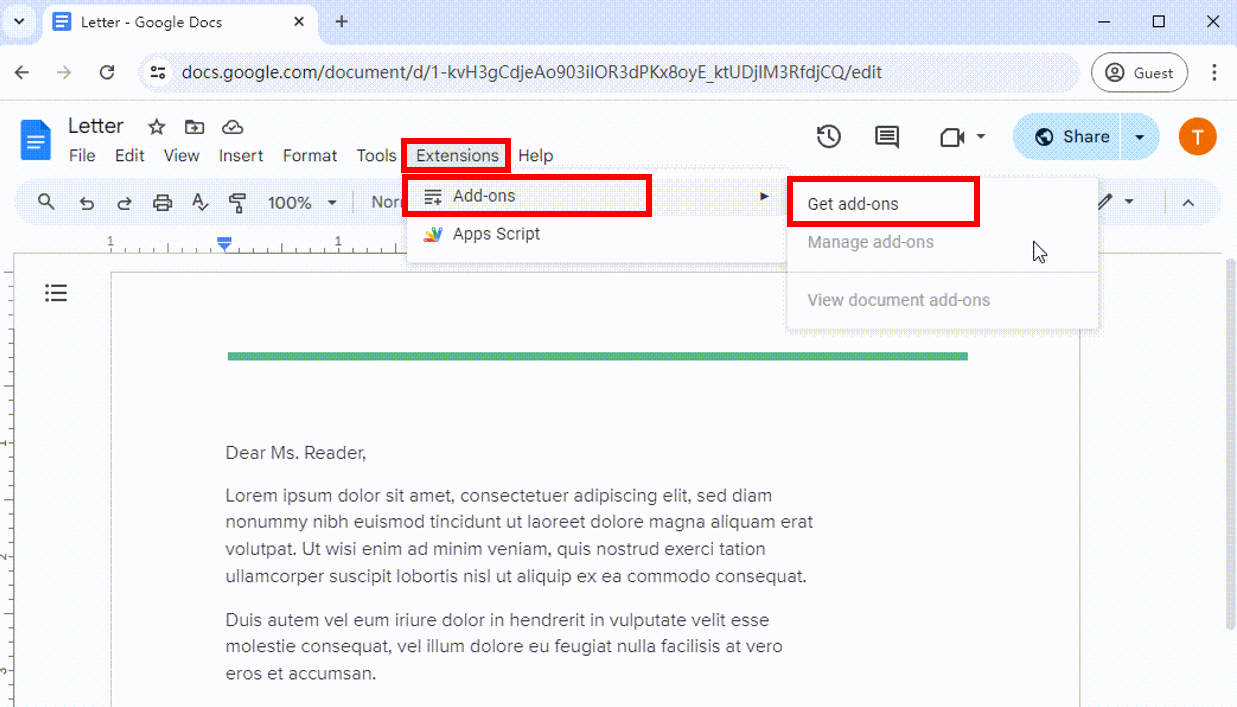Click the left indent ruler marker
This screenshot has width=1237, height=707.
225,243
